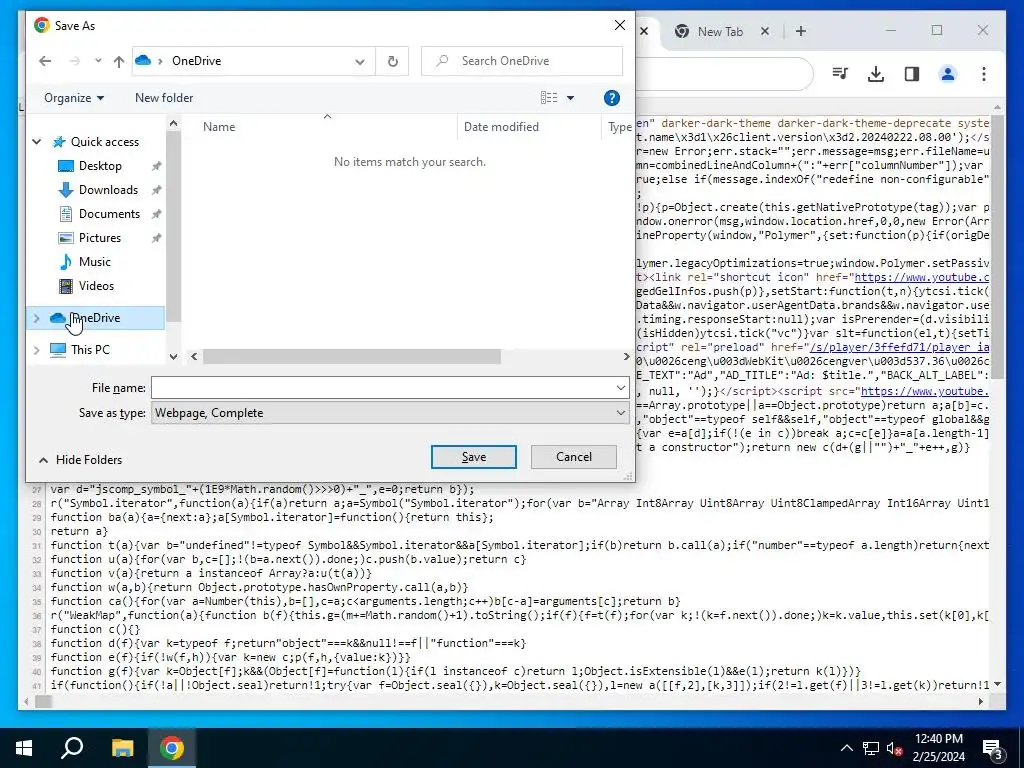
Task: Open a new Chrome tab
Action: (x=801, y=31)
